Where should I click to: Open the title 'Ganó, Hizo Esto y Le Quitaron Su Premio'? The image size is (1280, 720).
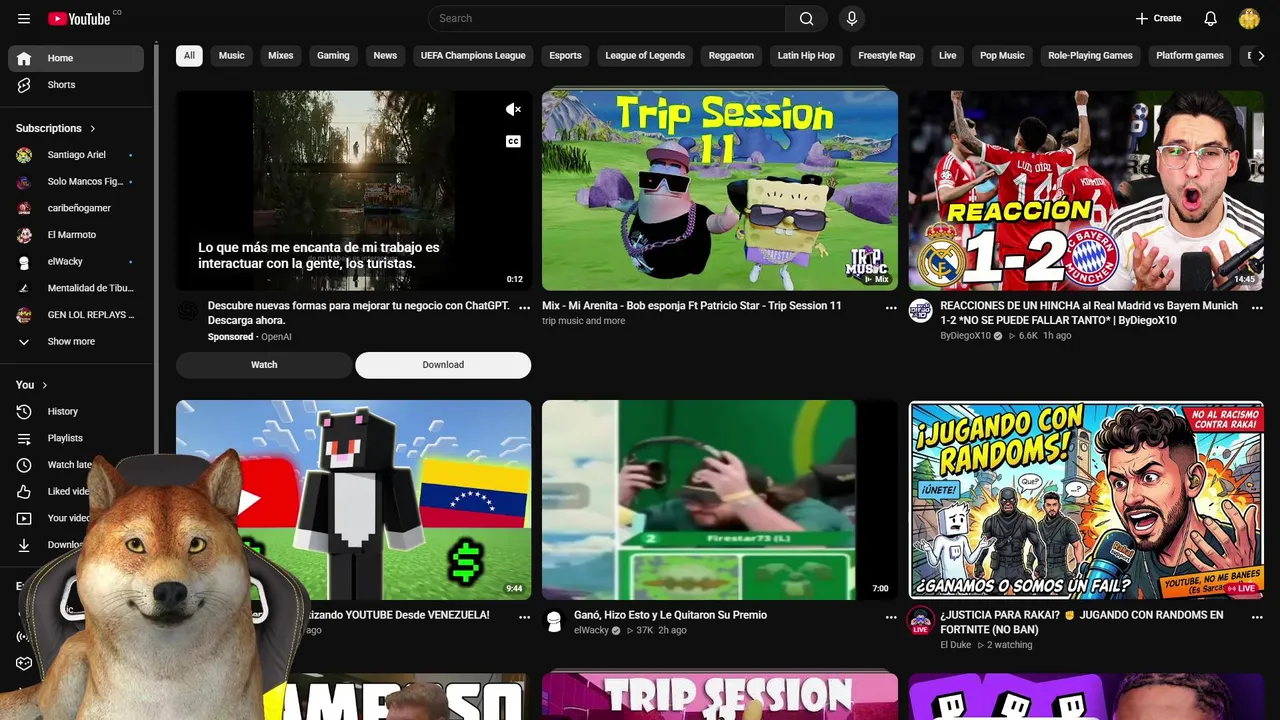[x=670, y=615]
